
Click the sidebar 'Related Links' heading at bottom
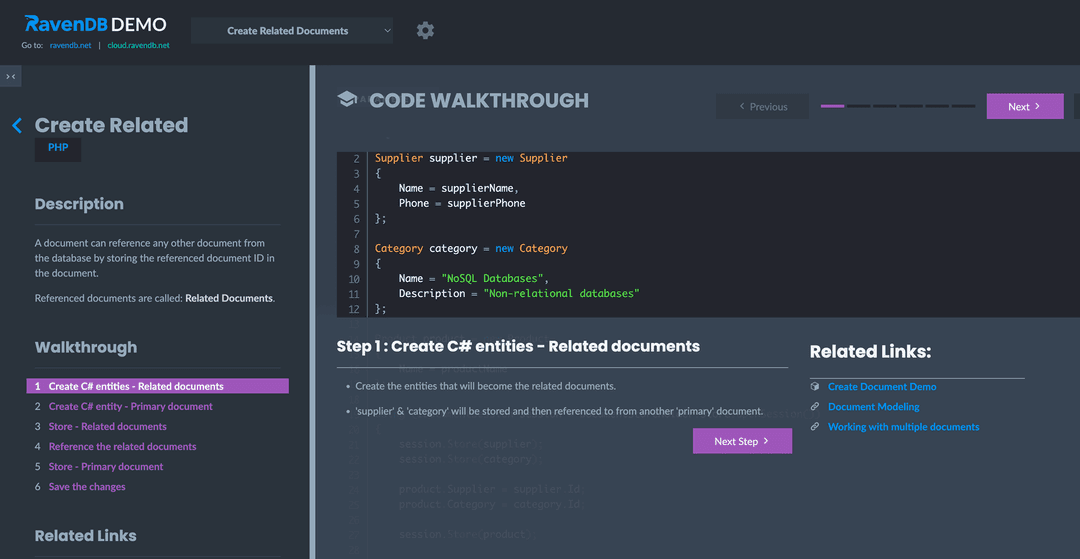85,536
